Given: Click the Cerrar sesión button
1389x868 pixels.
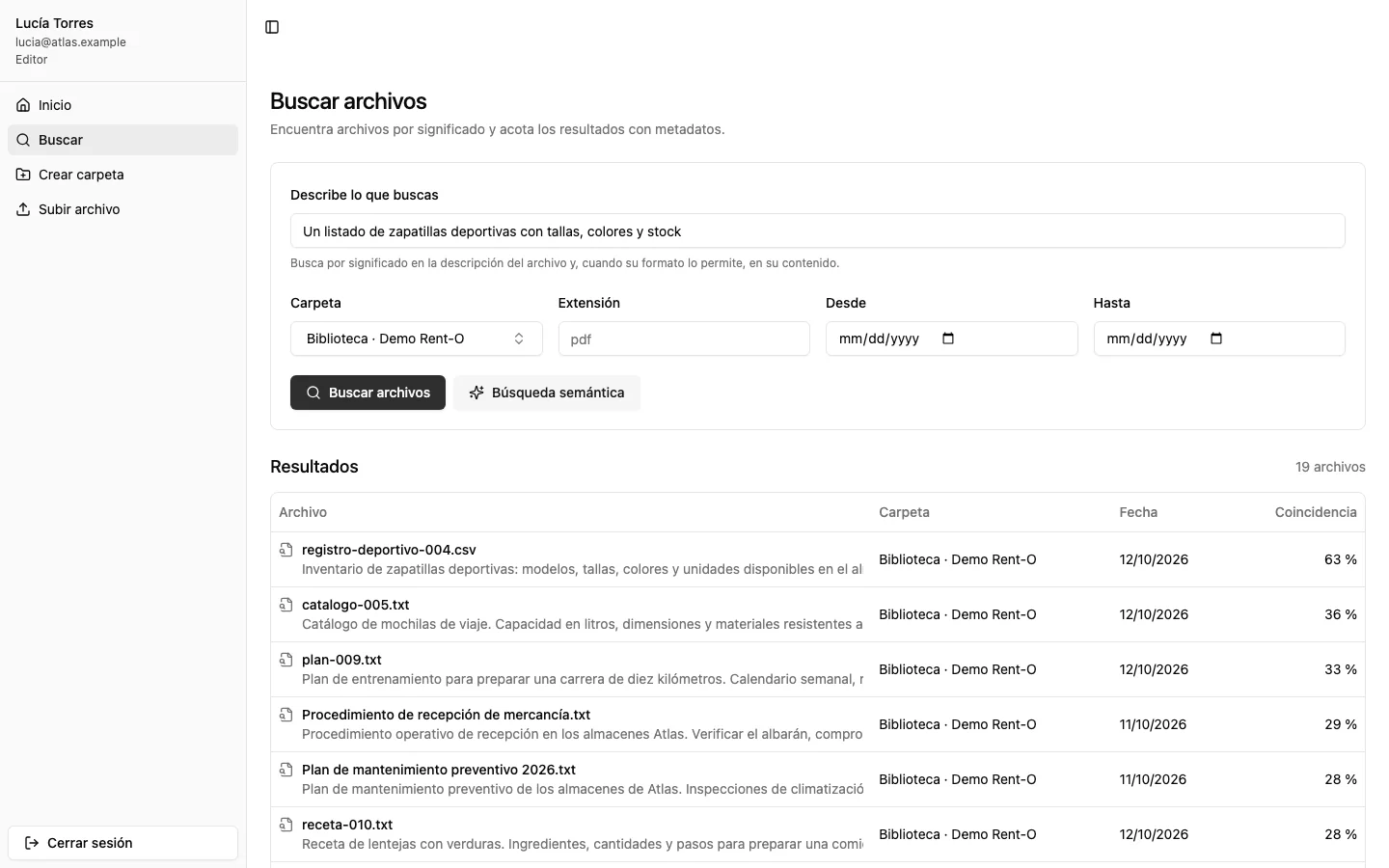Looking at the screenshot, I should (x=123, y=843).
